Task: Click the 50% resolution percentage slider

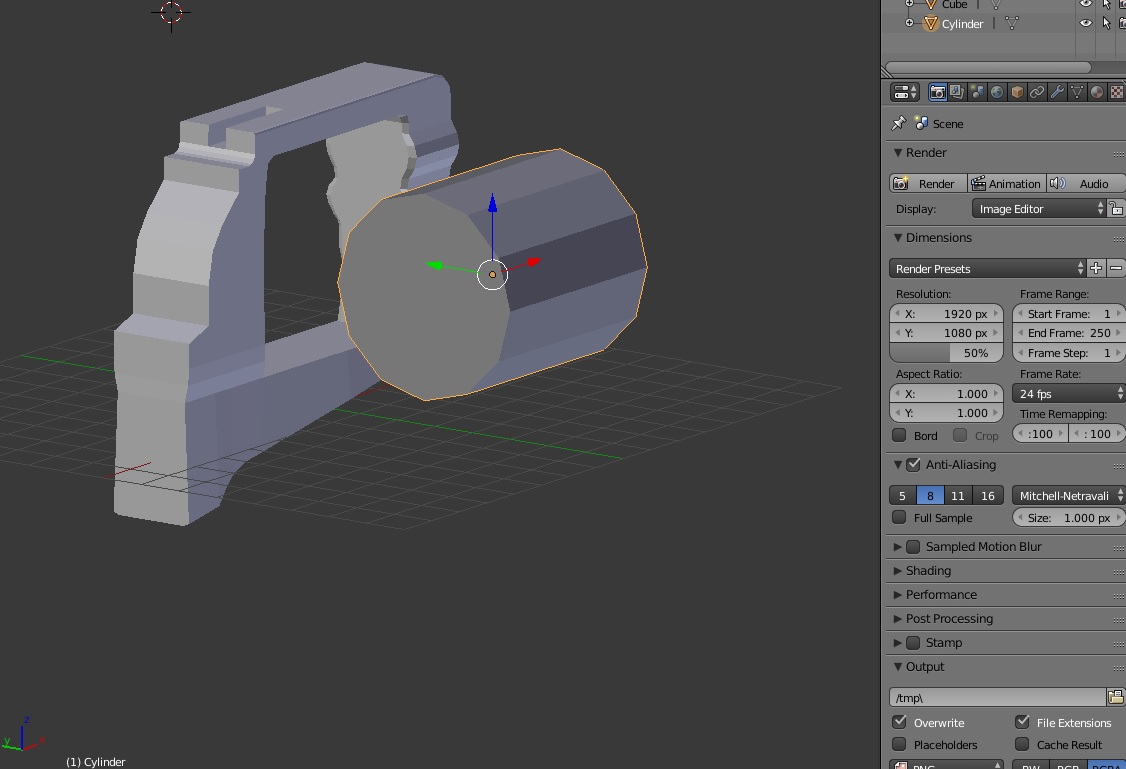Action: click(x=946, y=353)
